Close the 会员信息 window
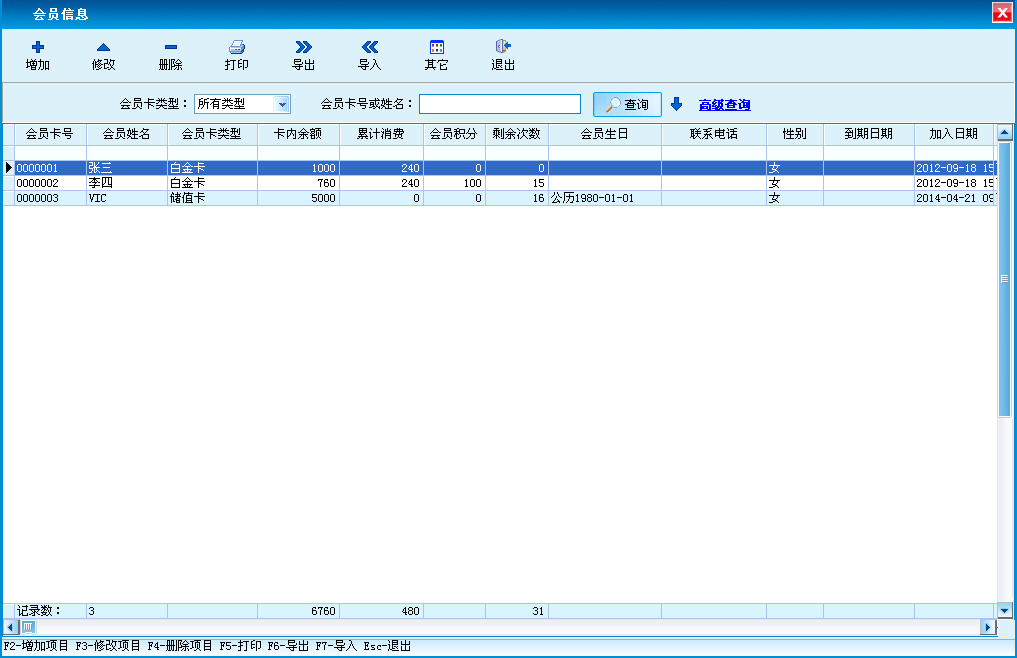1017x658 pixels. click(1000, 13)
